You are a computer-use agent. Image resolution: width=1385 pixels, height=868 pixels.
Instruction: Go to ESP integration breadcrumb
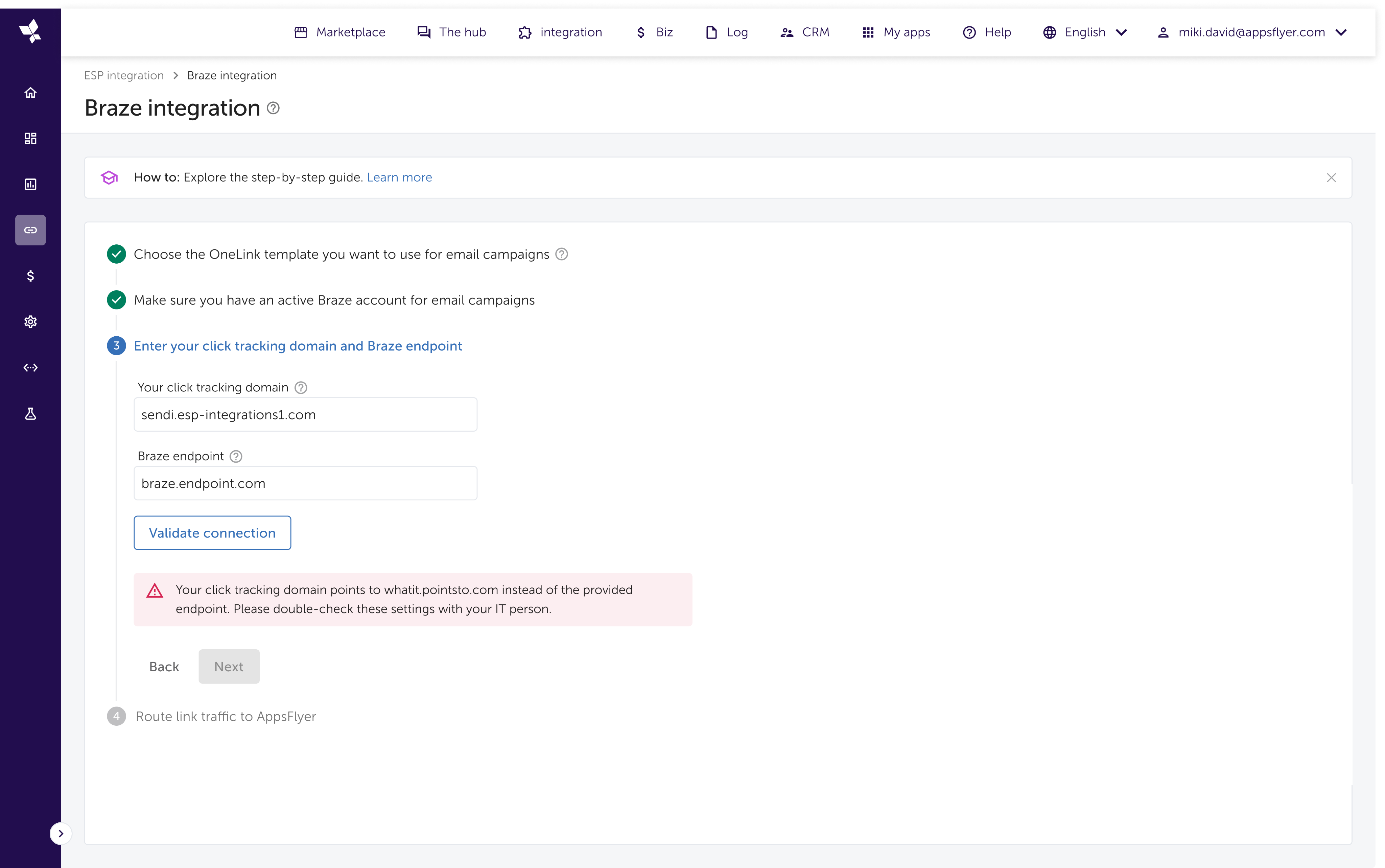click(124, 76)
